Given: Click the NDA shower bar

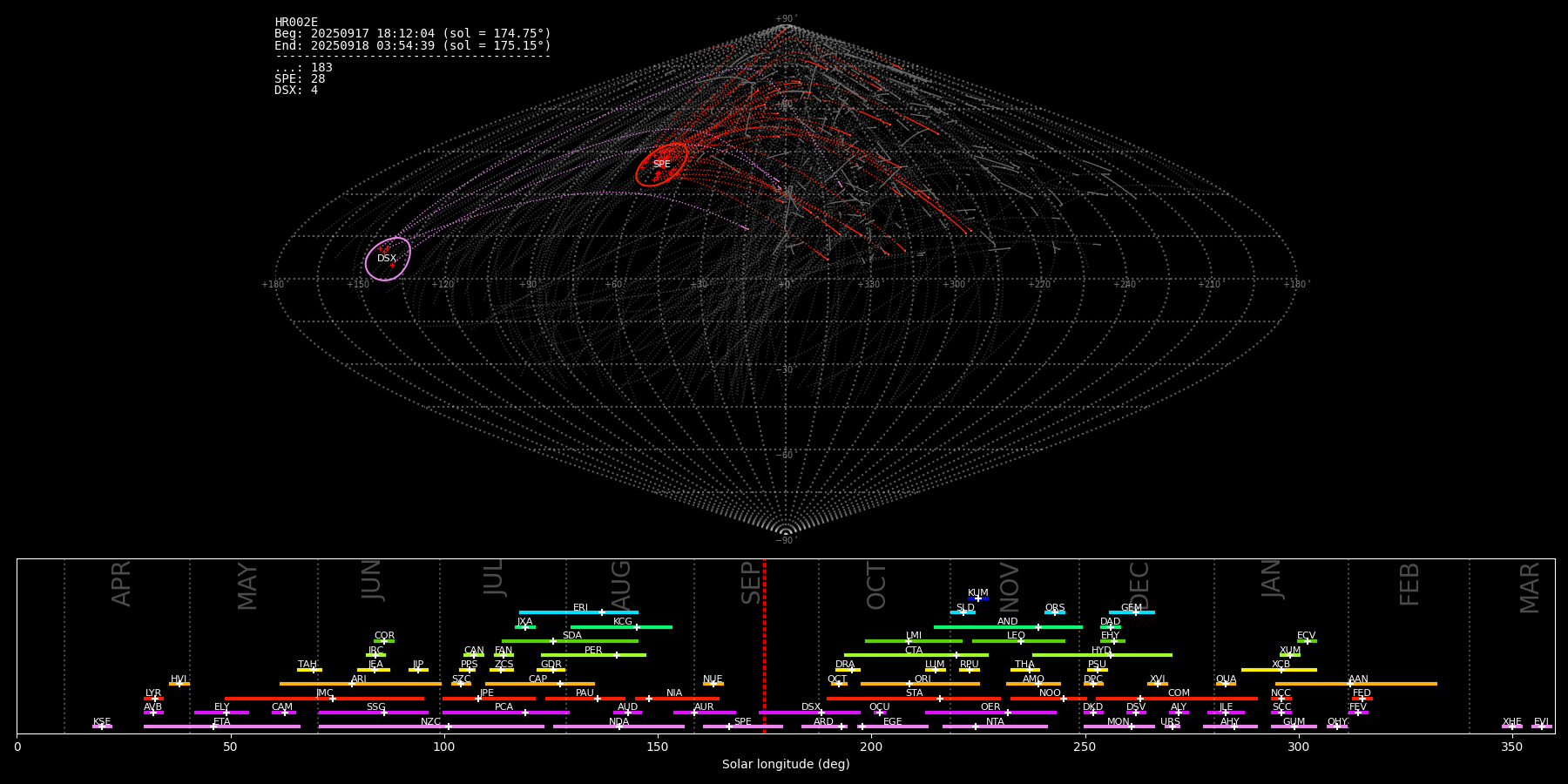Looking at the screenshot, I should (x=619, y=727).
